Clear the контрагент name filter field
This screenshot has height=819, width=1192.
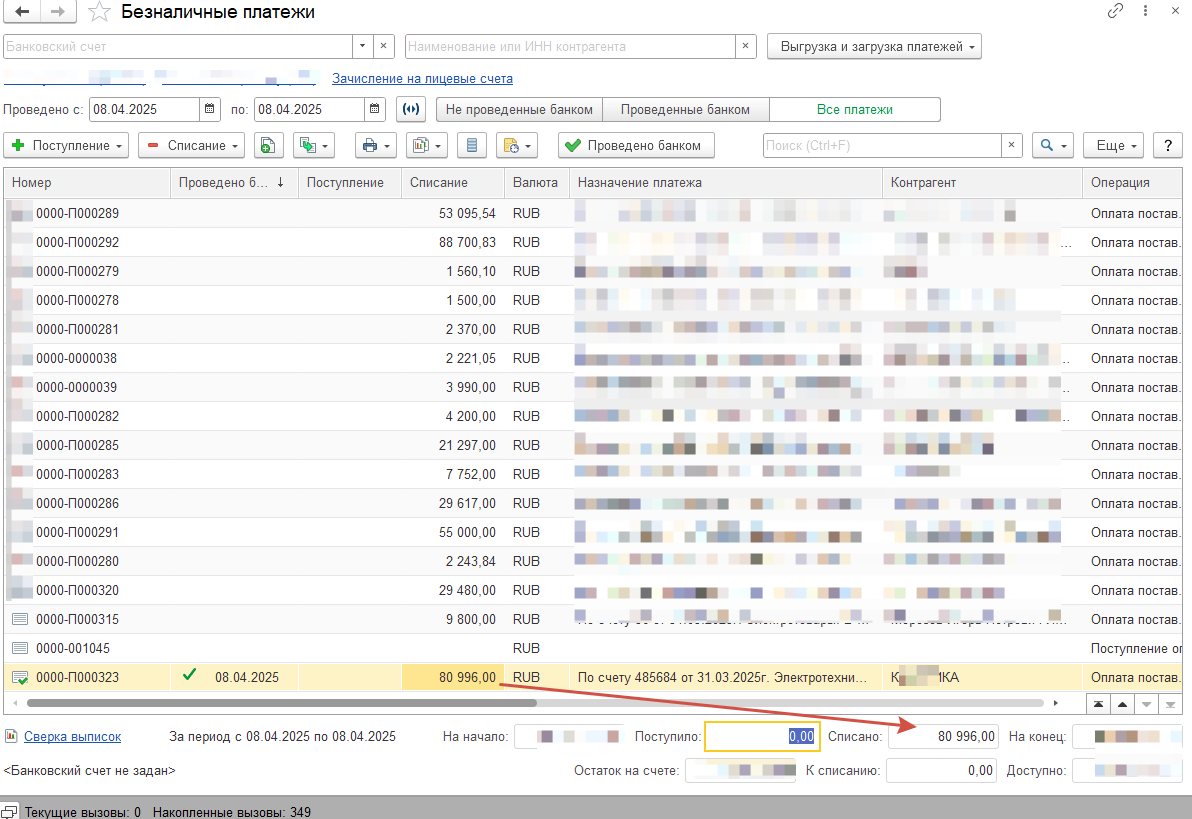pos(746,46)
